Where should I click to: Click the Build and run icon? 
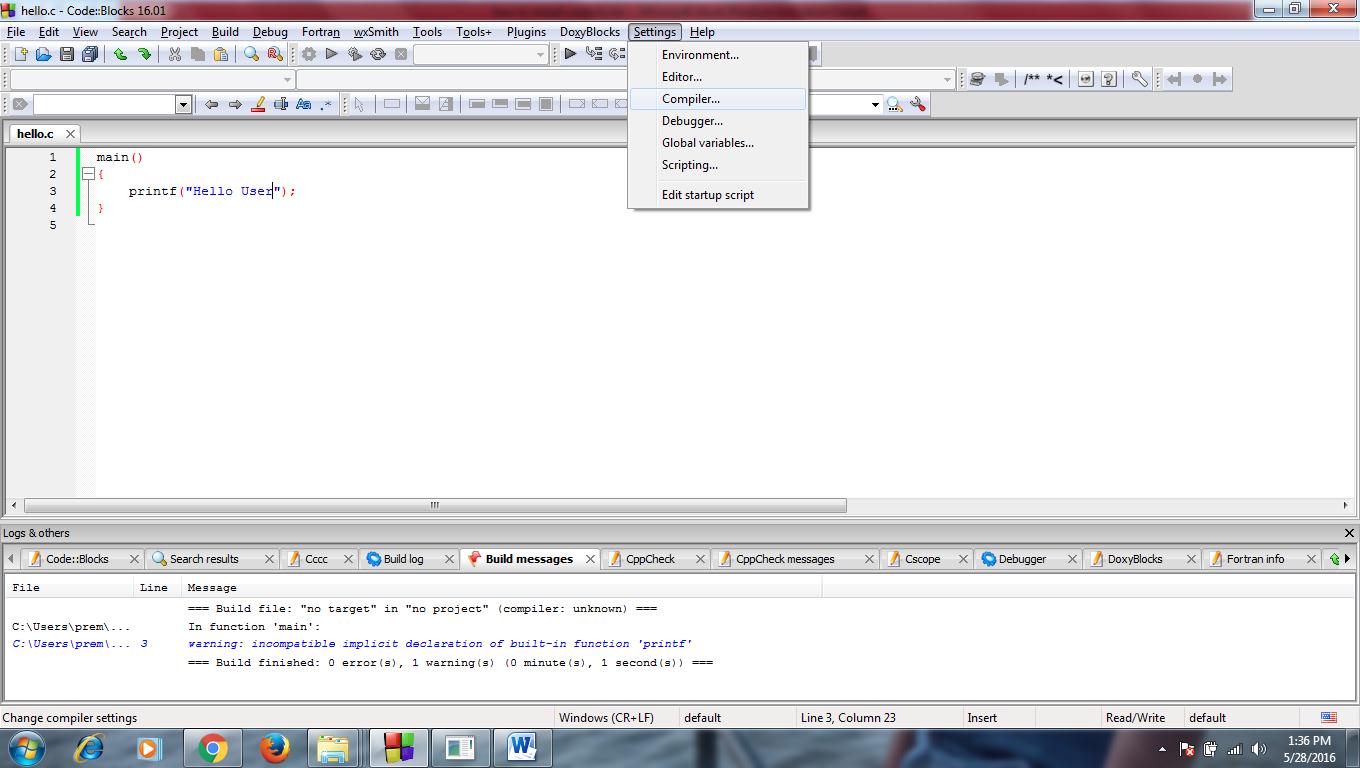coord(355,54)
